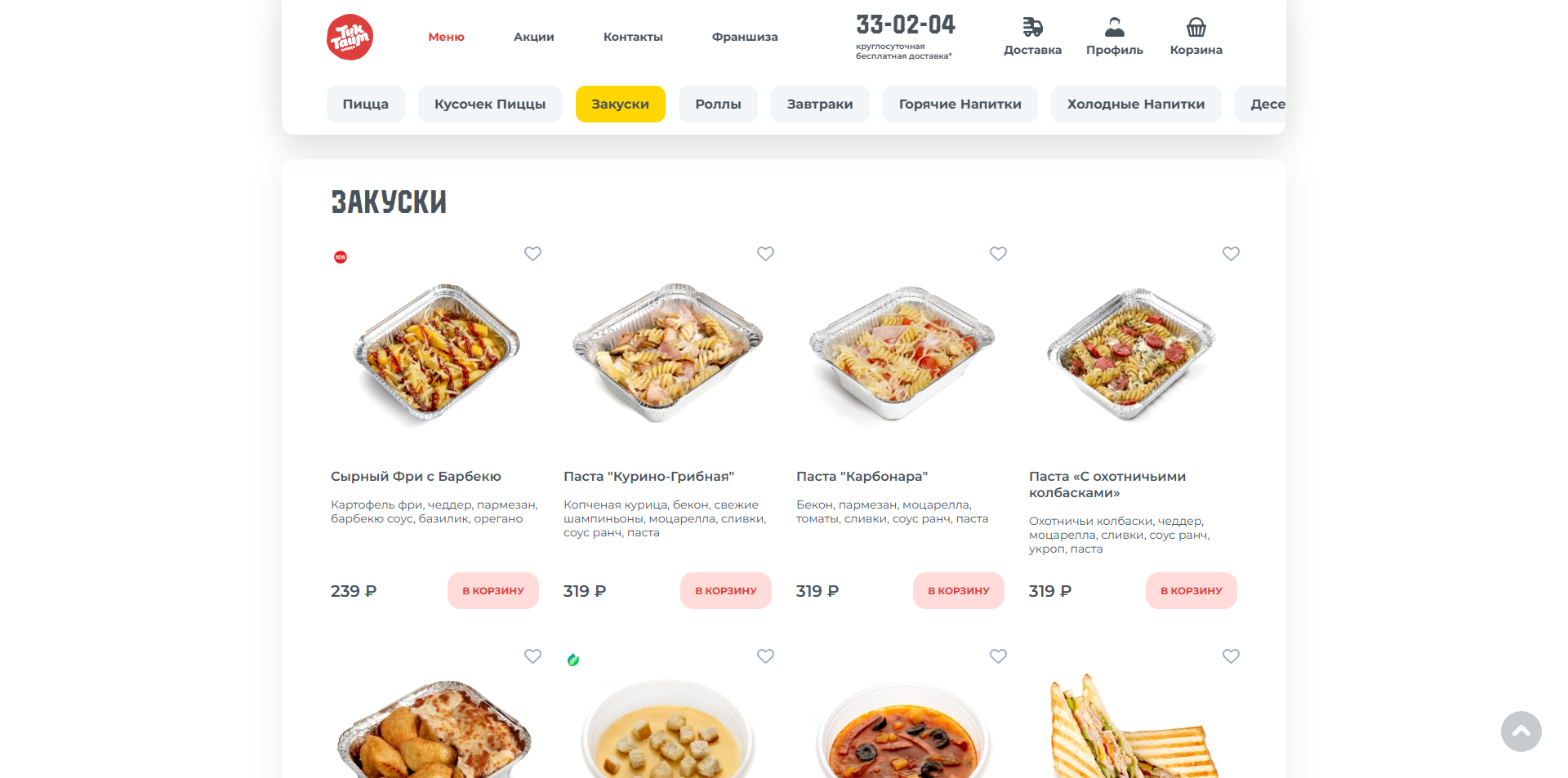The image size is (1568, 778).
Task: Open the Корзина basket icon
Action: (x=1196, y=27)
